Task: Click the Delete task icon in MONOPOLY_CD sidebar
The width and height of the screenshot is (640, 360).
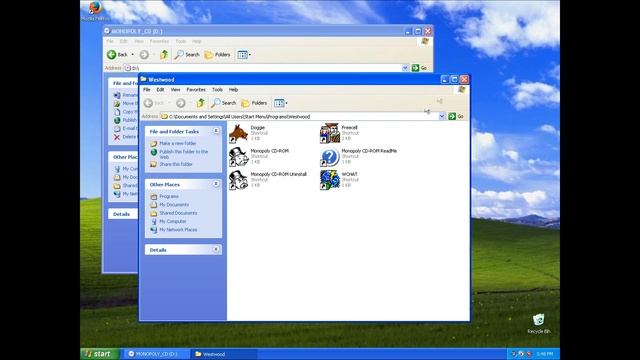Action: [x=117, y=137]
